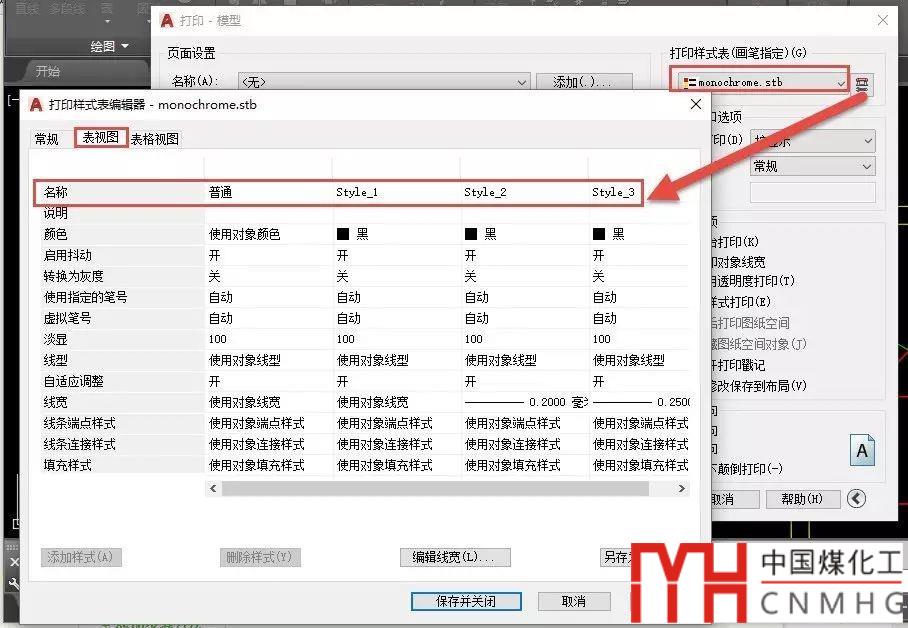Click the collapse arrow beside 帮助(H)

[856, 499]
